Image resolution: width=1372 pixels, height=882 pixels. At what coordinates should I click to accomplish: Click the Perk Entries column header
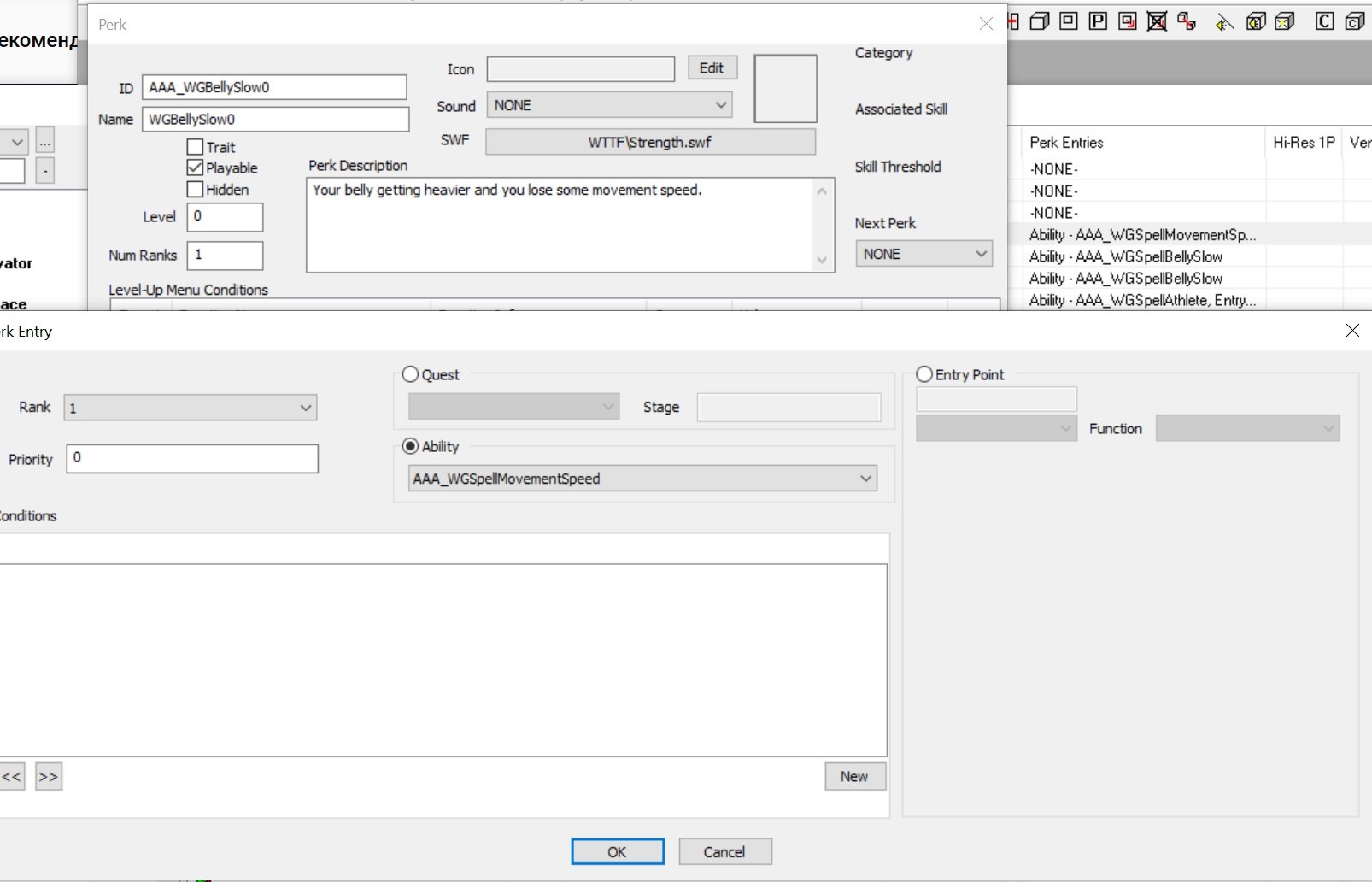point(1142,143)
